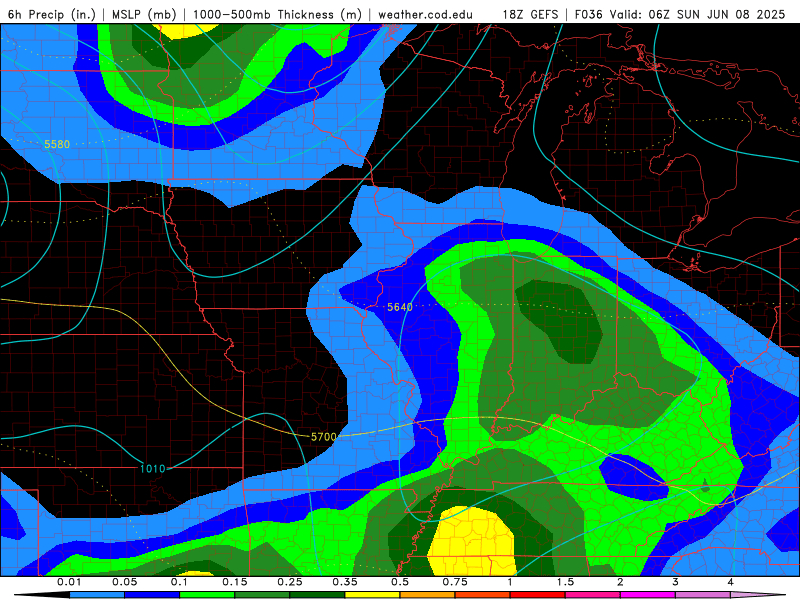Image resolution: width=800 pixels, height=600 pixels.
Task: Click the red 1 inch legend swatch
Action: [x=538, y=595]
